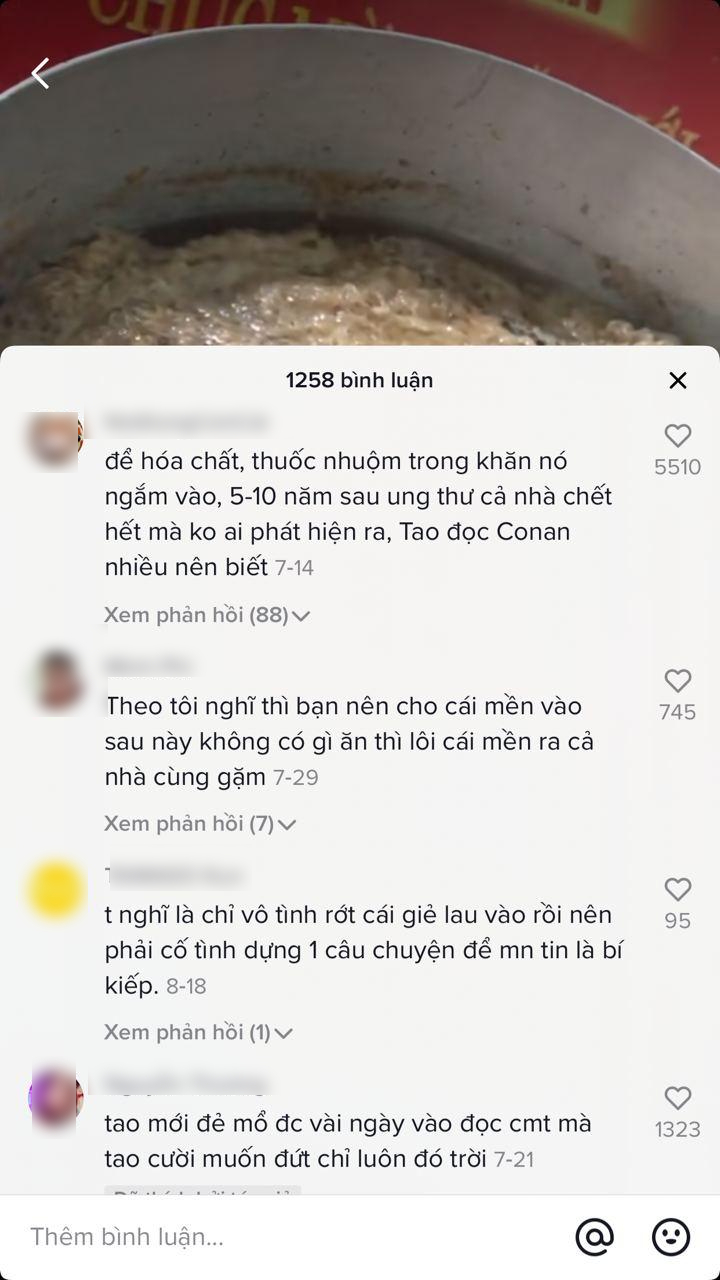This screenshot has height=1280, width=720.
Task: Open the second commenter's profile picture
Action: click(57, 681)
